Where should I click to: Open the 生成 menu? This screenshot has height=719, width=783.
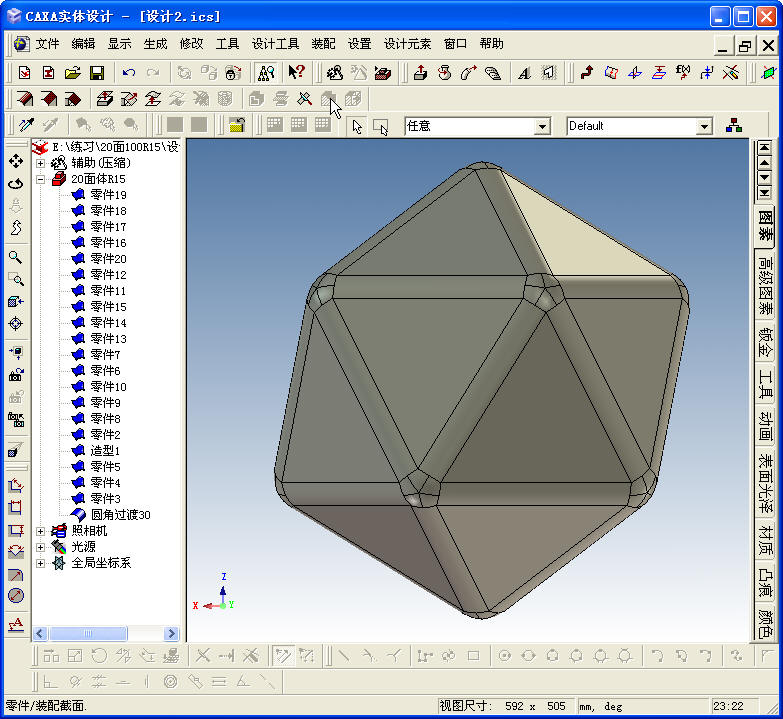155,44
